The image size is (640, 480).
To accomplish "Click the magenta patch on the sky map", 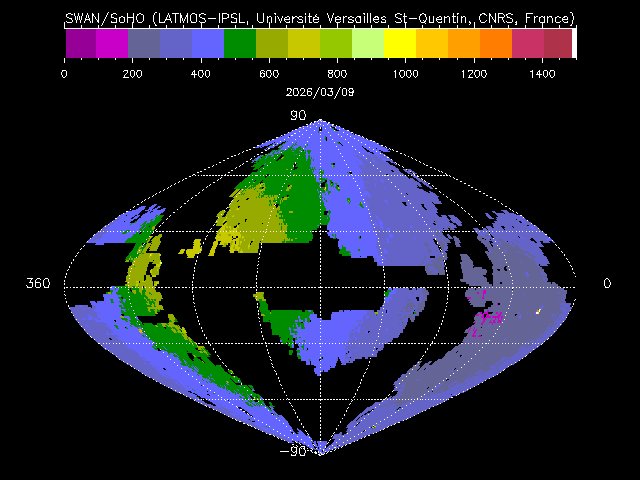I will pyautogui.click(x=488, y=319).
